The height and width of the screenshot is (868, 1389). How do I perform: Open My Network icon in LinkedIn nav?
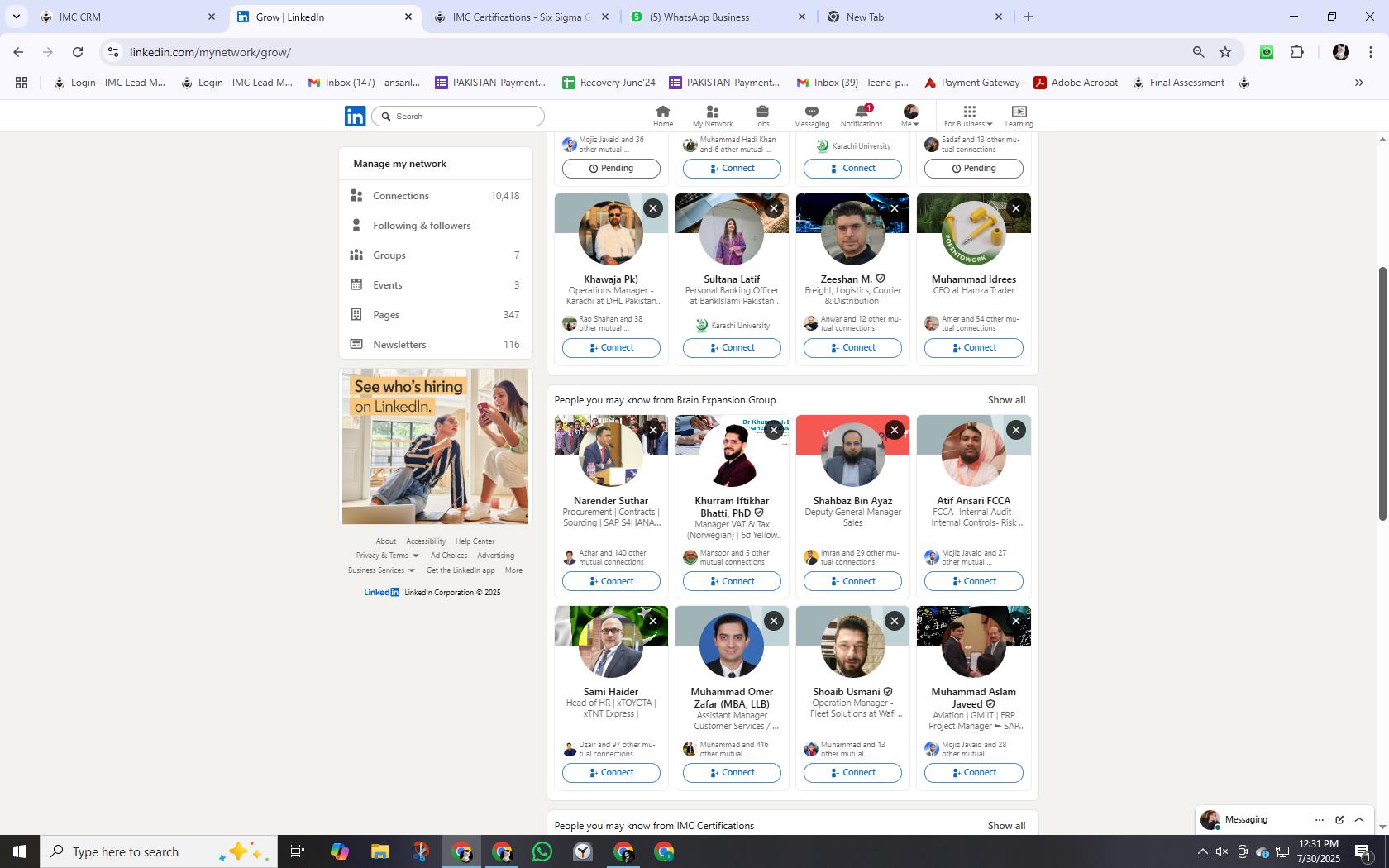712,116
